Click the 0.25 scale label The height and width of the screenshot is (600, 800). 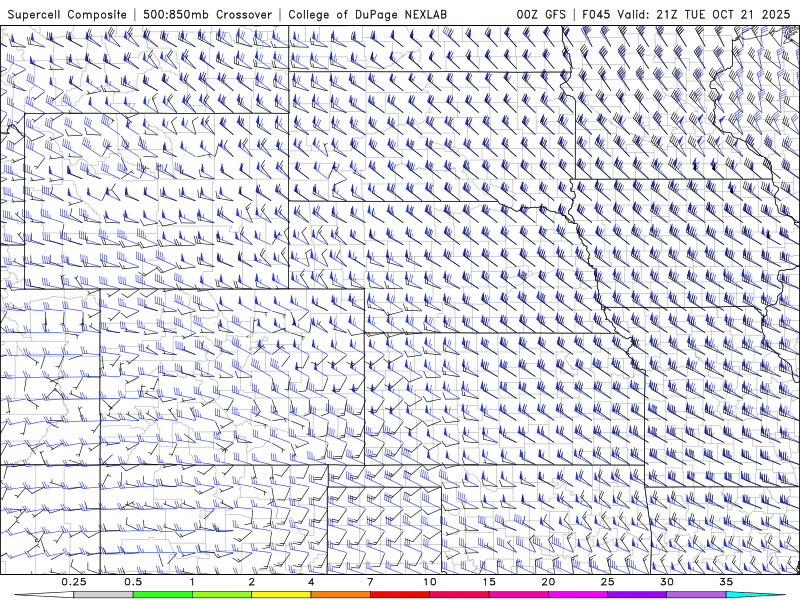click(x=74, y=582)
